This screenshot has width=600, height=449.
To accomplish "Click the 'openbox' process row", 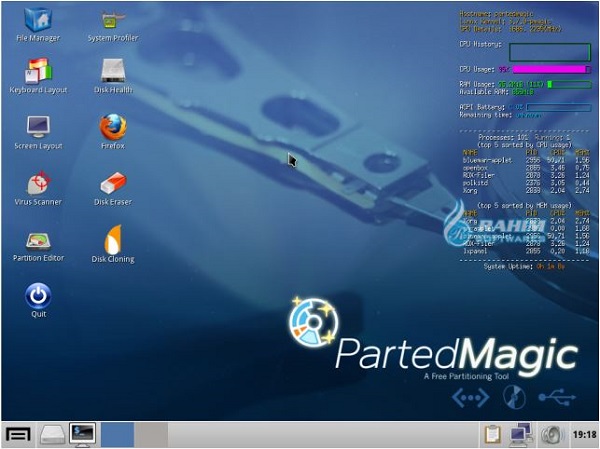I will click(526, 168).
